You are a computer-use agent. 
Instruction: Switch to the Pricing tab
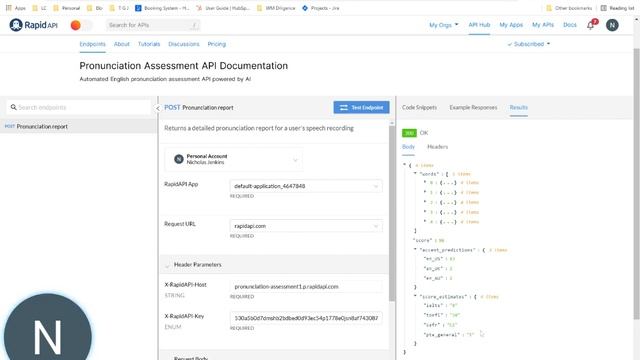(x=217, y=44)
